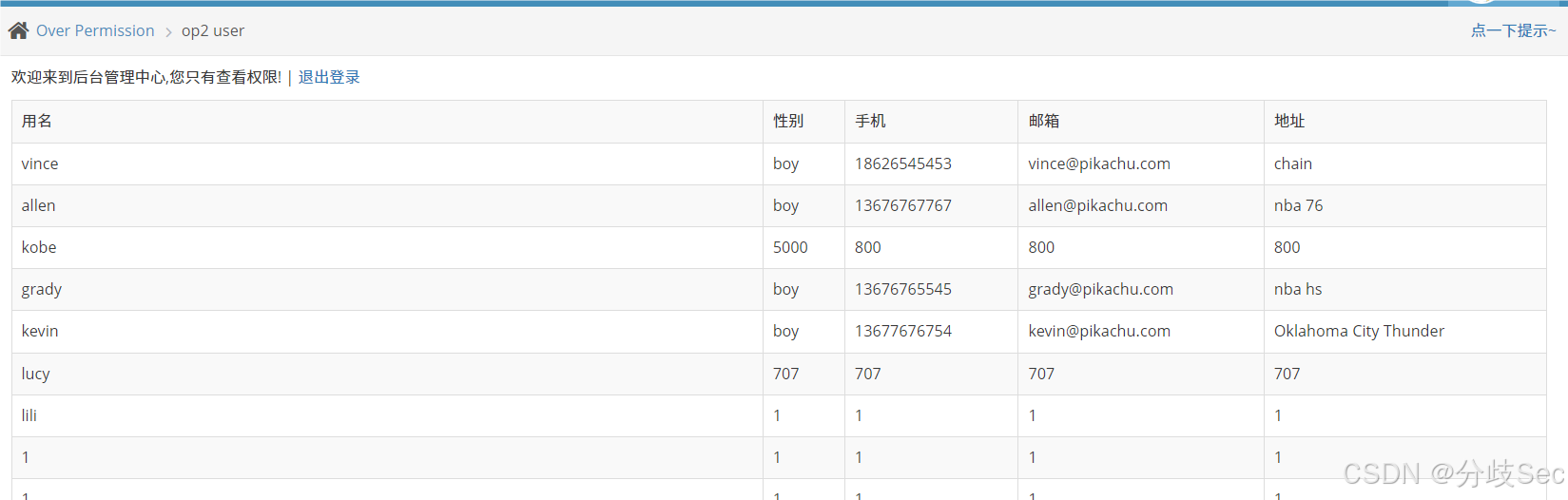Click email grady@pikachu.com
The width and height of the screenshot is (1568, 500).
tap(1101, 289)
